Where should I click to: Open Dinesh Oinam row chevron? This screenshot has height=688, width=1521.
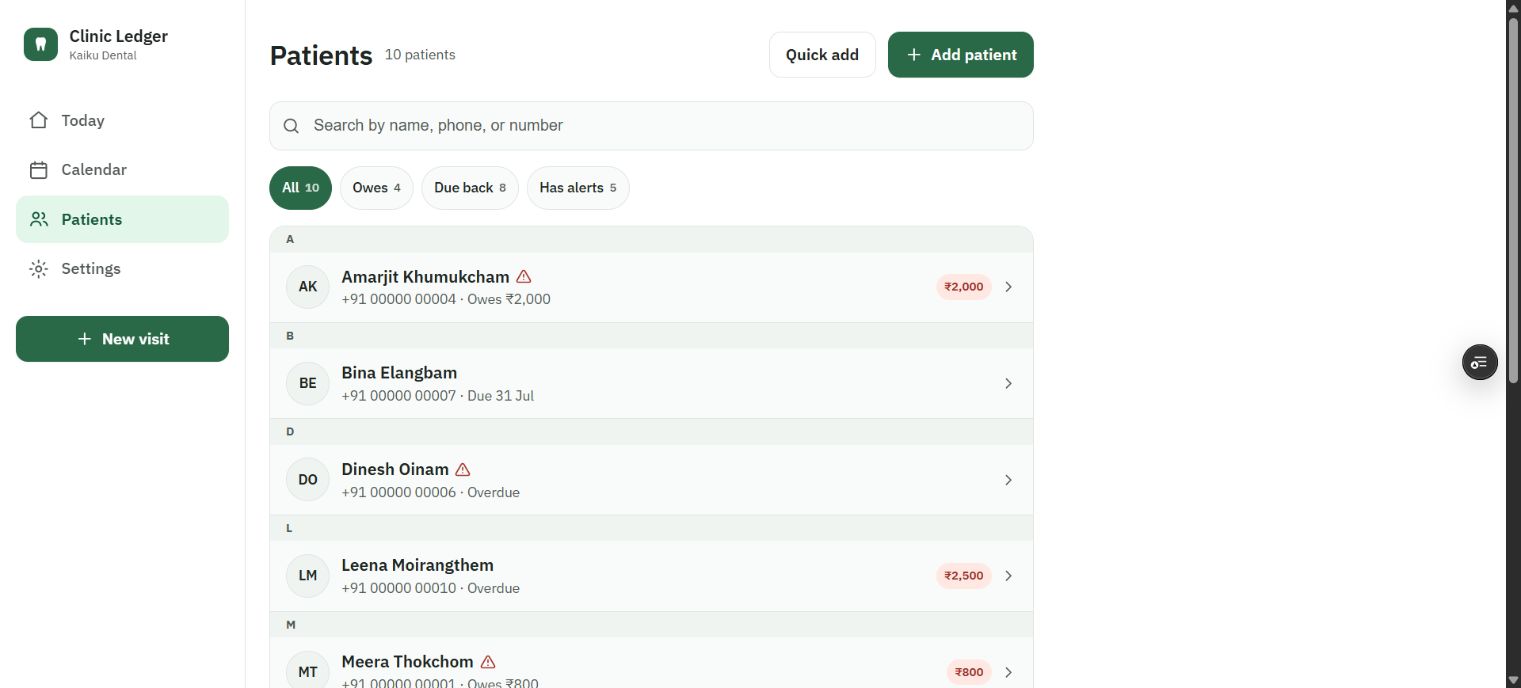point(1008,480)
